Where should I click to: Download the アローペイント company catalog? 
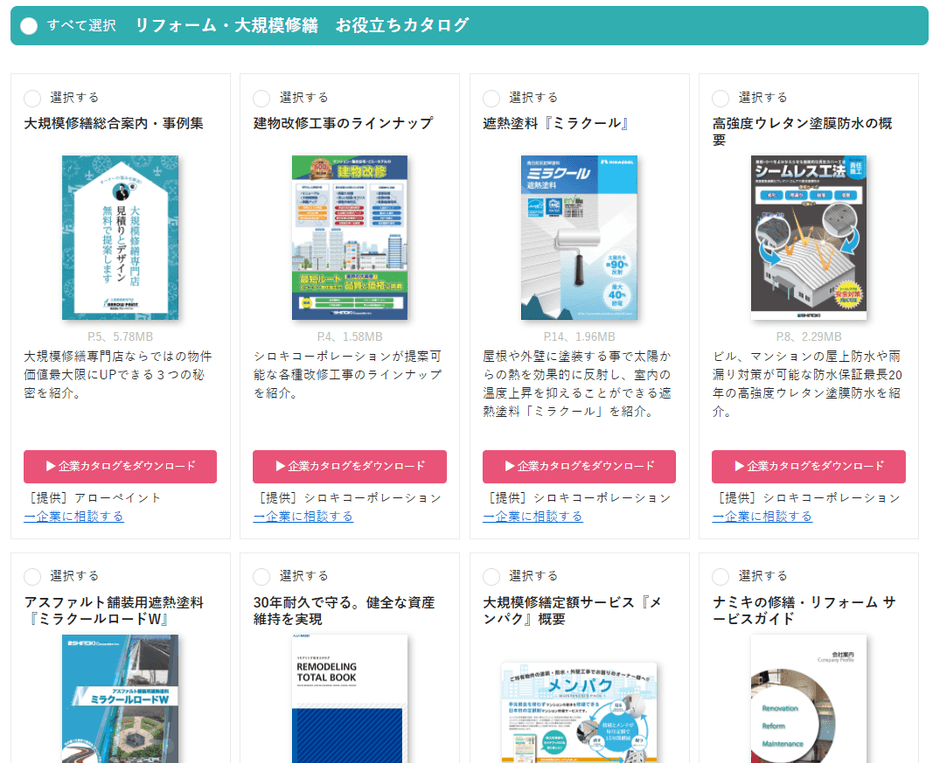coord(120,466)
